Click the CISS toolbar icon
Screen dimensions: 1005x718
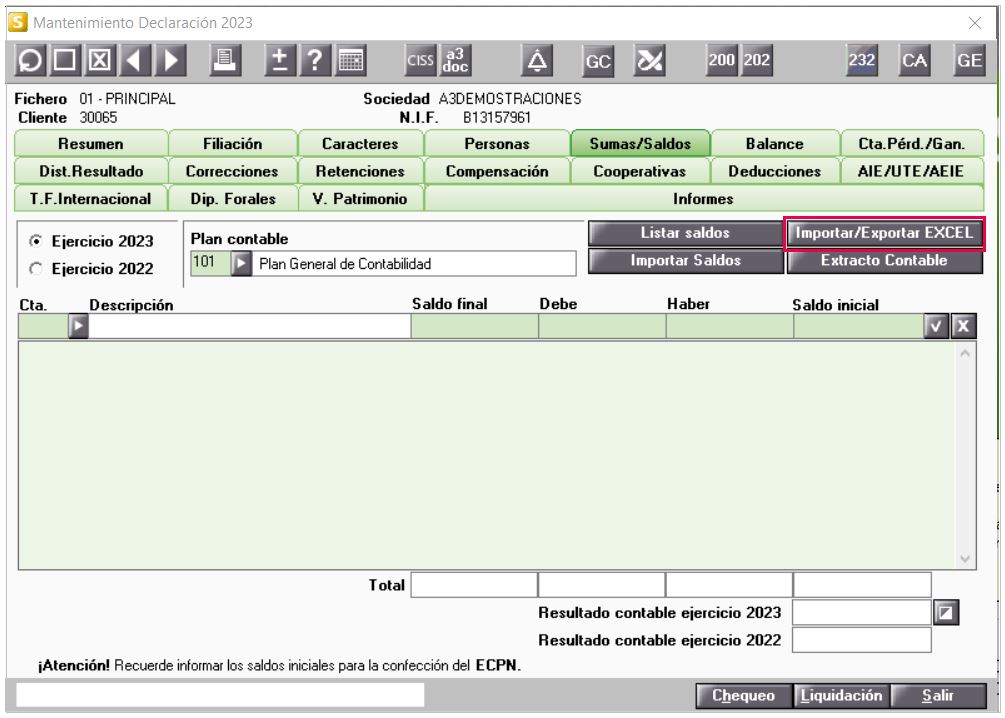420,61
